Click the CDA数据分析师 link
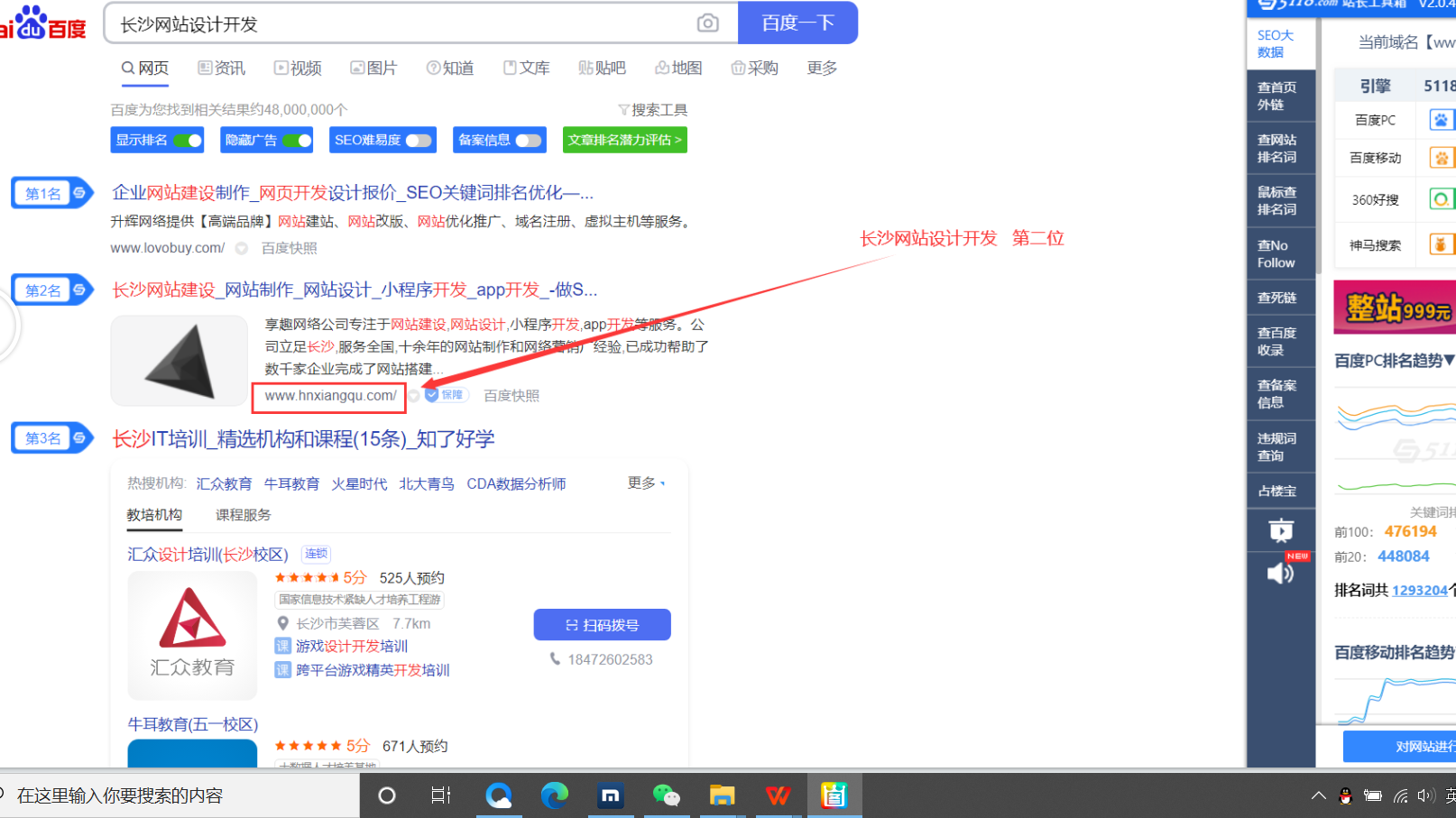The width and height of the screenshot is (1456, 818). [x=516, y=484]
